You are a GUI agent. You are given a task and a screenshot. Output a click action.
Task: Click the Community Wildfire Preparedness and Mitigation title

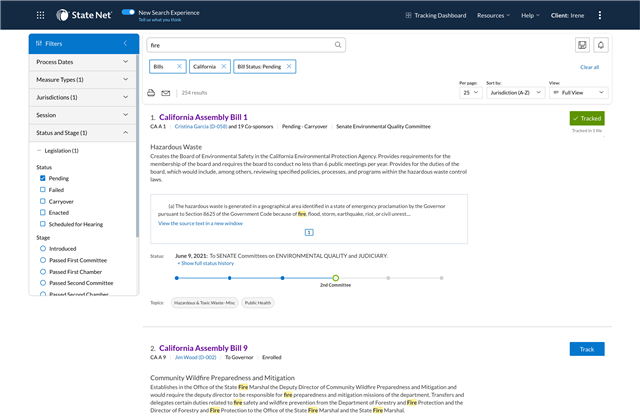point(222,378)
